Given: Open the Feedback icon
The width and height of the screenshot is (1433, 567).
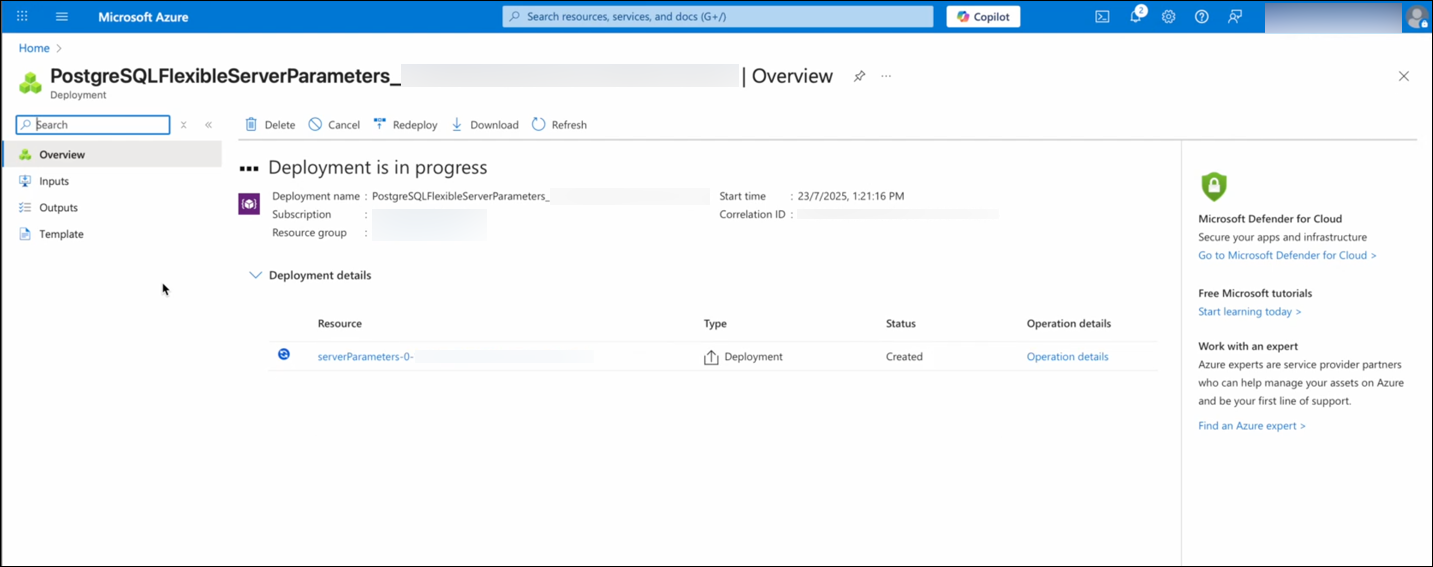Looking at the screenshot, I should point(1235,17).
